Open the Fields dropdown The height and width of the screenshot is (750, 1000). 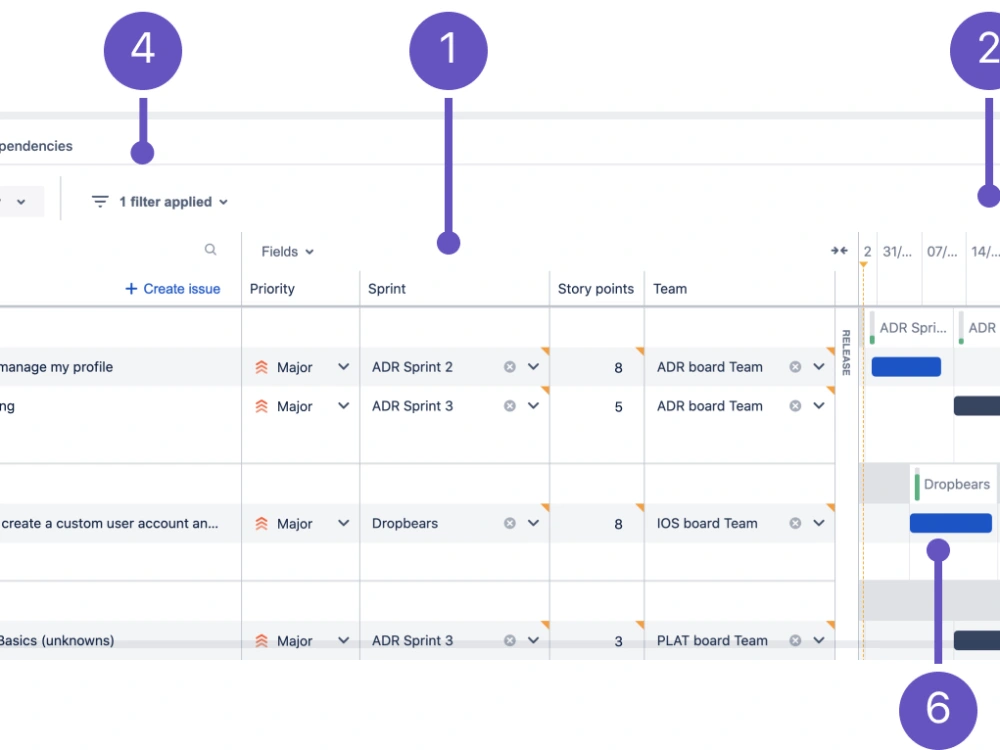click(285, 251)
